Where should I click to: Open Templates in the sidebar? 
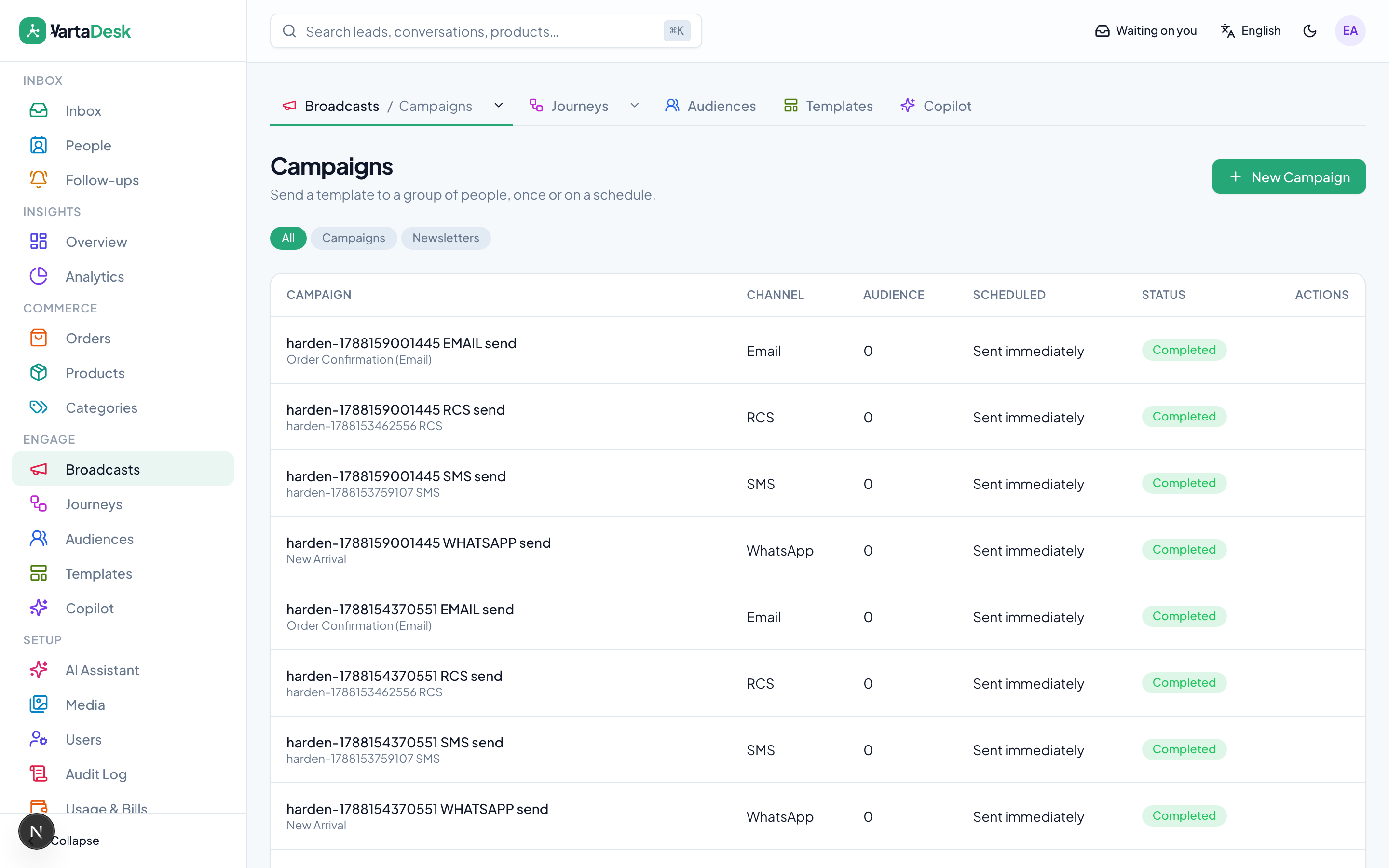[x=123, y=573]
